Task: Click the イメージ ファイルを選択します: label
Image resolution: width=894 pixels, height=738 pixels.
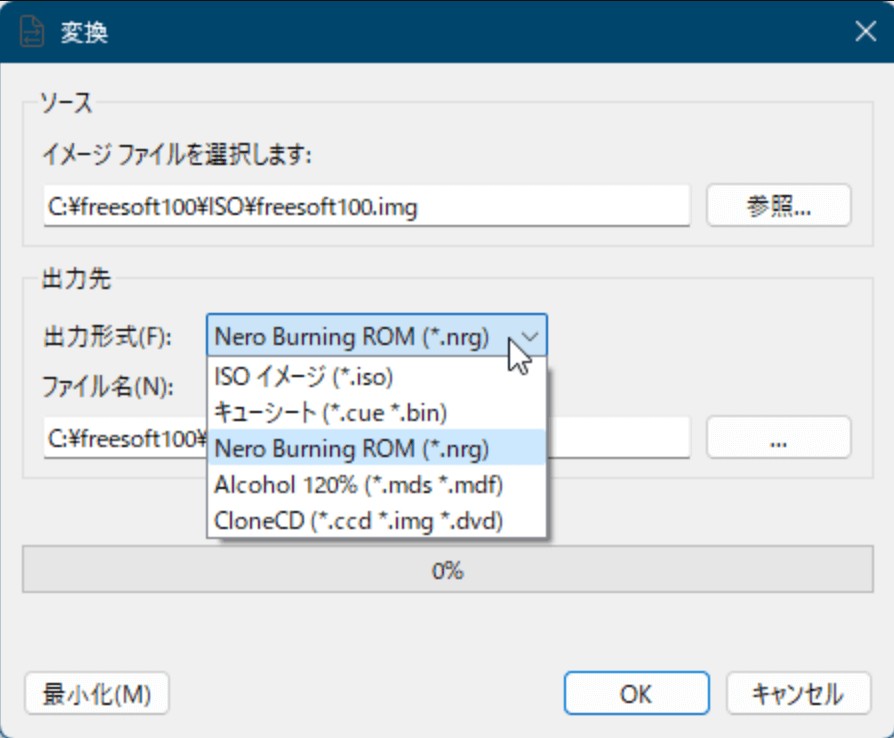Action: coord(177,154)
